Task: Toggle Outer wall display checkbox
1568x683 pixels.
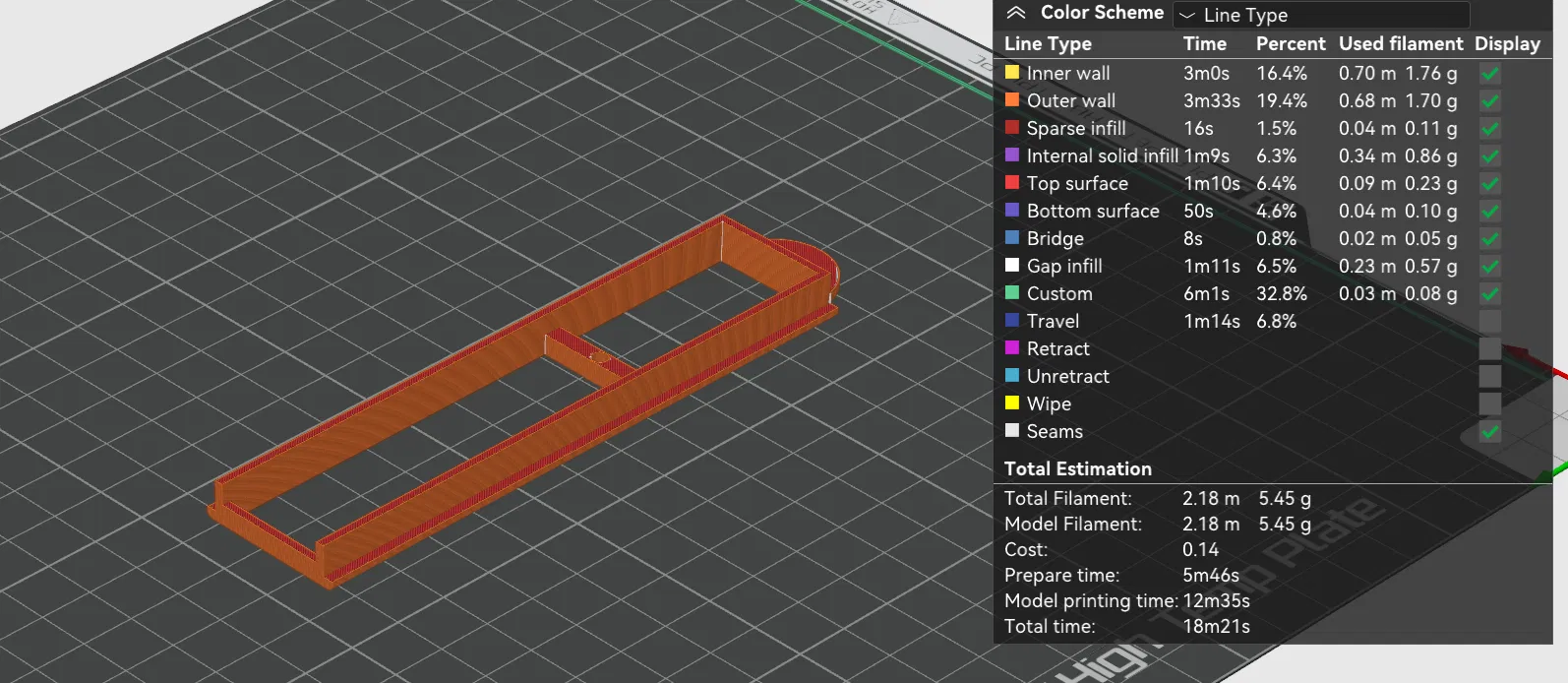Action: click(x=1490, y=101)
